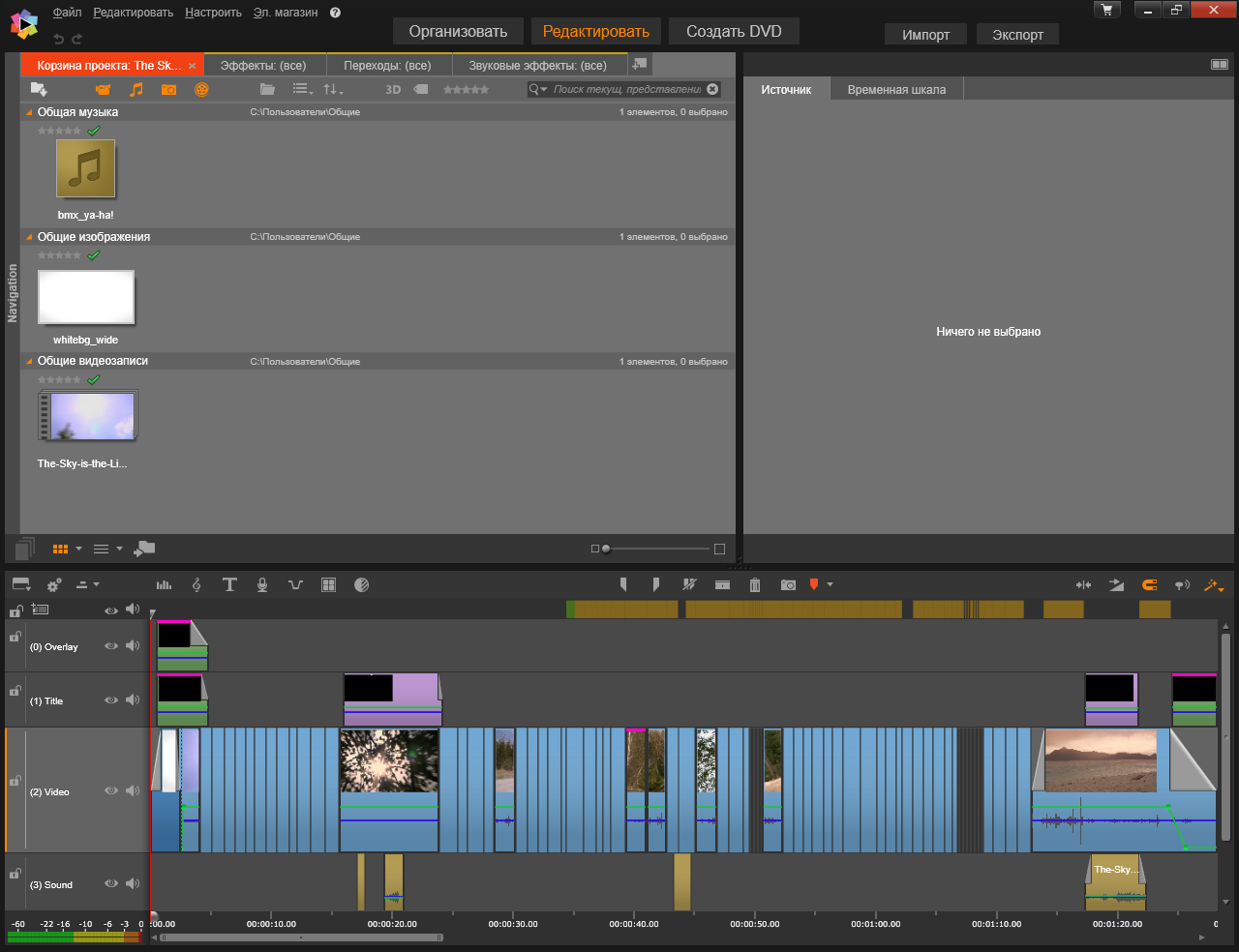Screen dimensions: 1239x952
Task: Switch to the Звуковые эффекты: (все) tab
Action: pos(538,65)
